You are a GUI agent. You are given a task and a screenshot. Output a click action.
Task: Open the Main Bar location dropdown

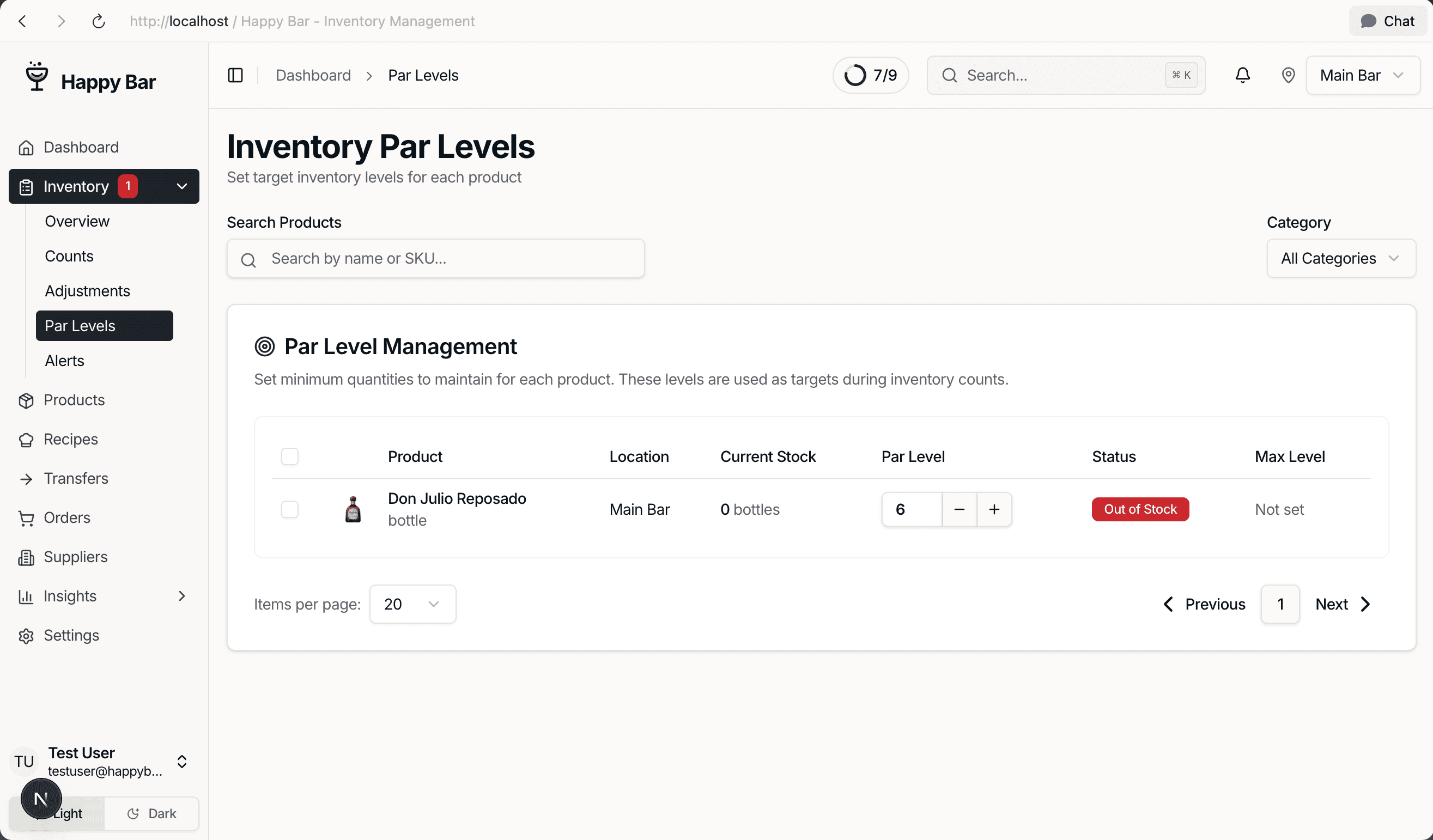1363,75
